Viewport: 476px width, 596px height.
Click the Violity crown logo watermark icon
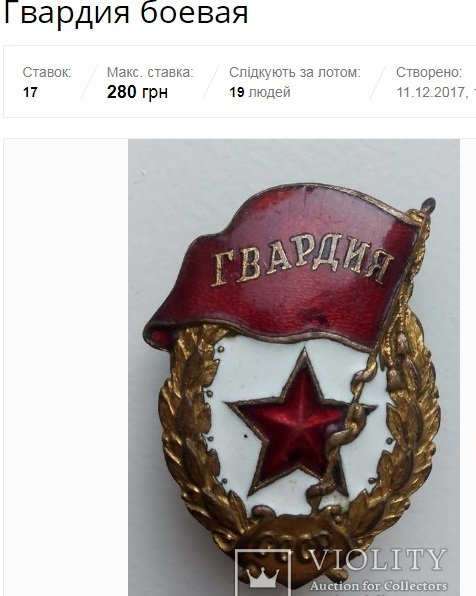coord(263,573)
